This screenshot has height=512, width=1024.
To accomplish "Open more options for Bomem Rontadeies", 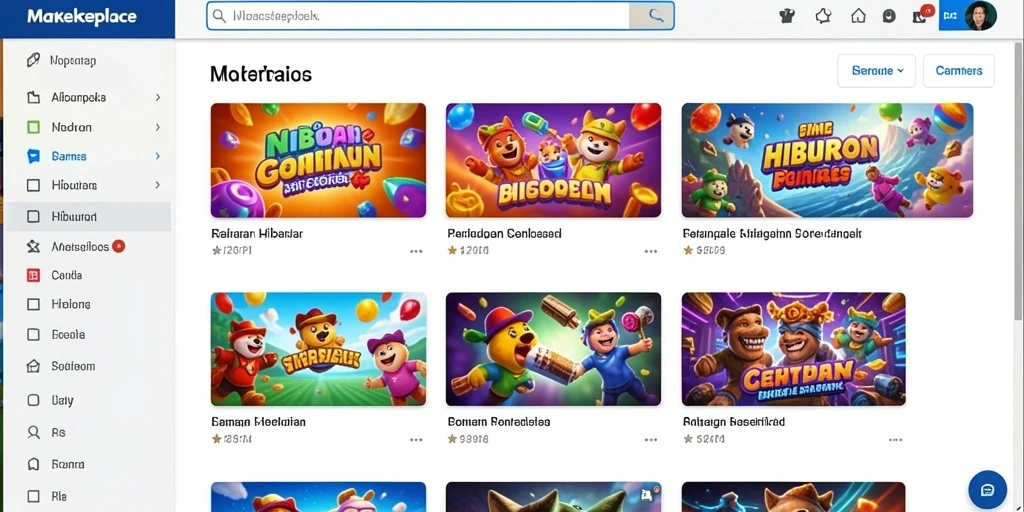I will [x=651, y=440].
